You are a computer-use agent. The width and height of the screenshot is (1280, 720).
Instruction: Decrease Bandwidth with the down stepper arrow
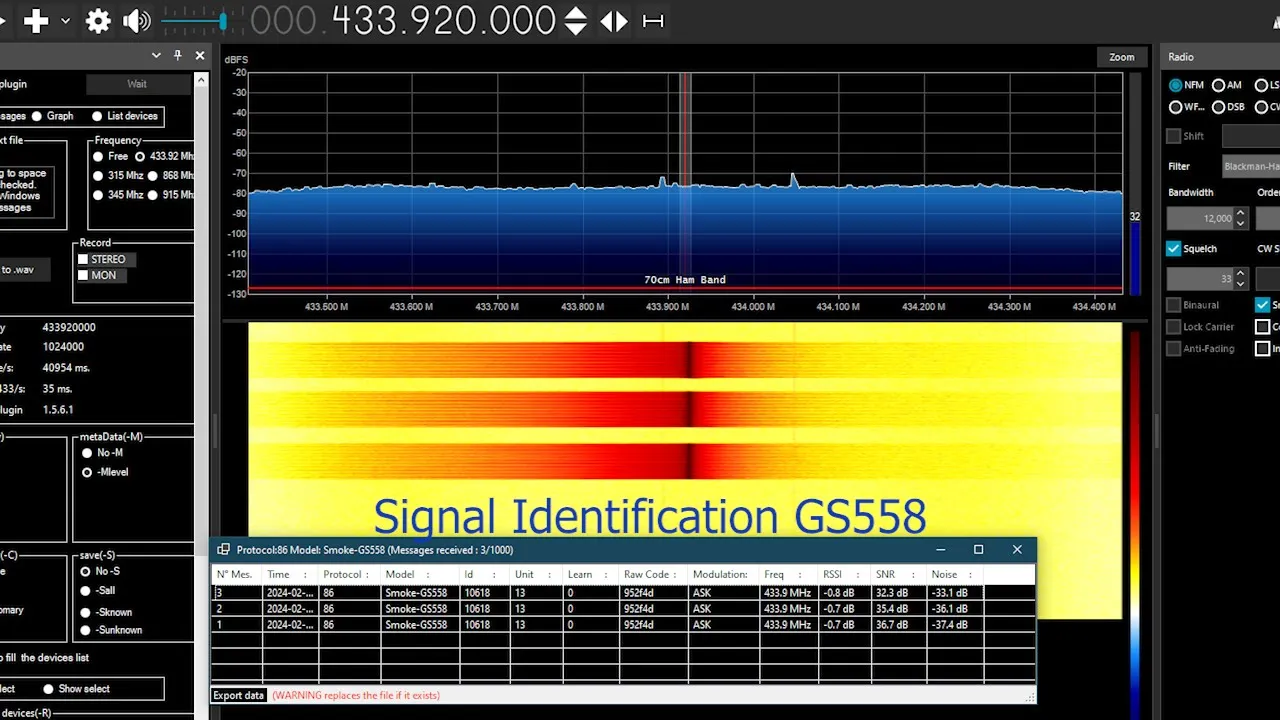click(x=1241, y=224)
